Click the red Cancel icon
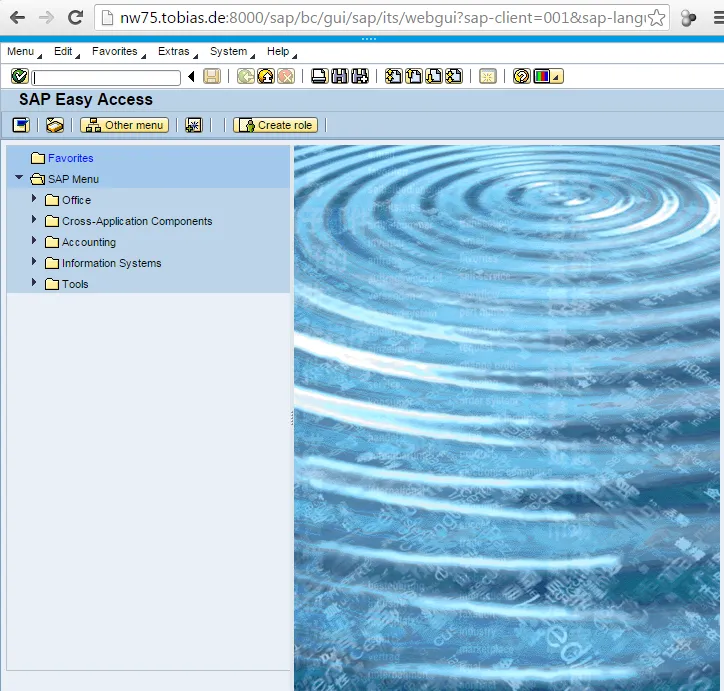 pyautogui.click(x=285, y=77)
